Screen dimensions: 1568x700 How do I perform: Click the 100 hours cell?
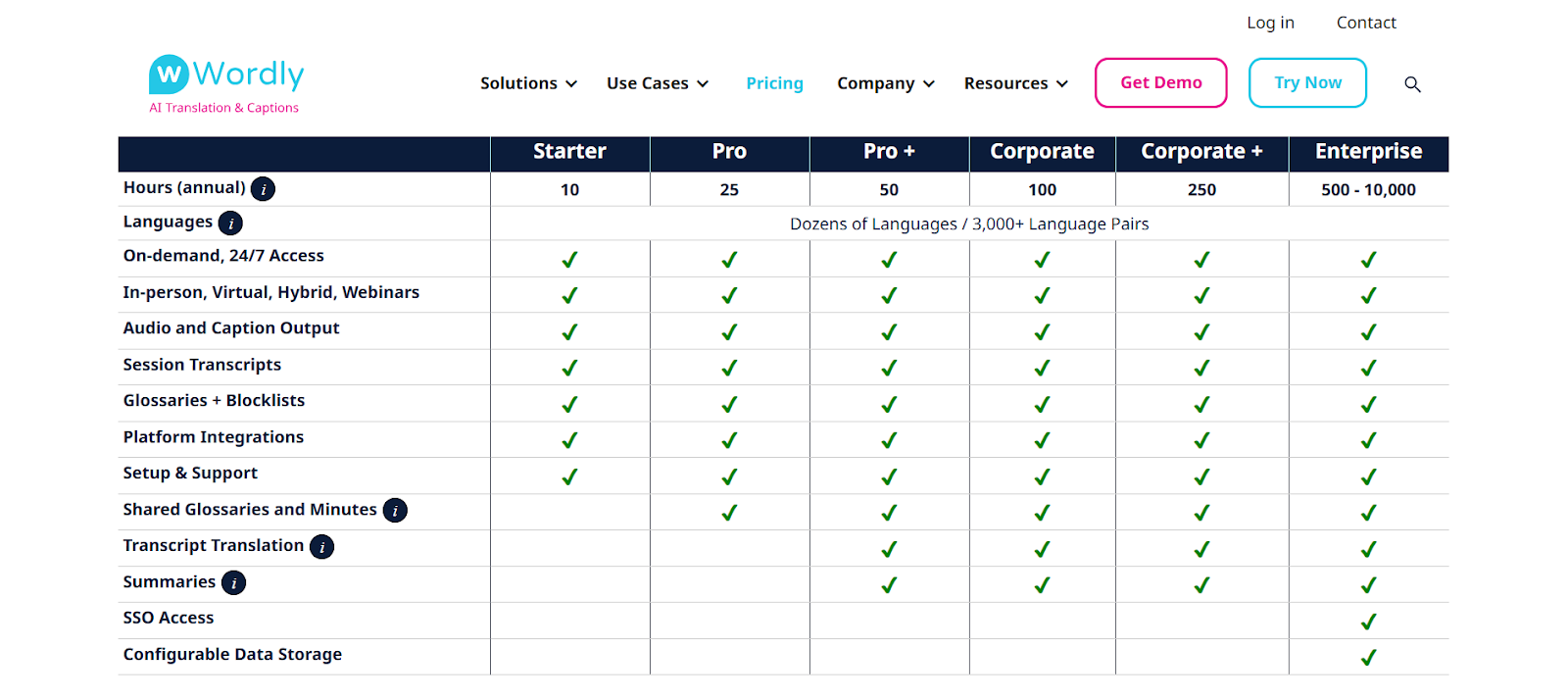pos(1042,190)
